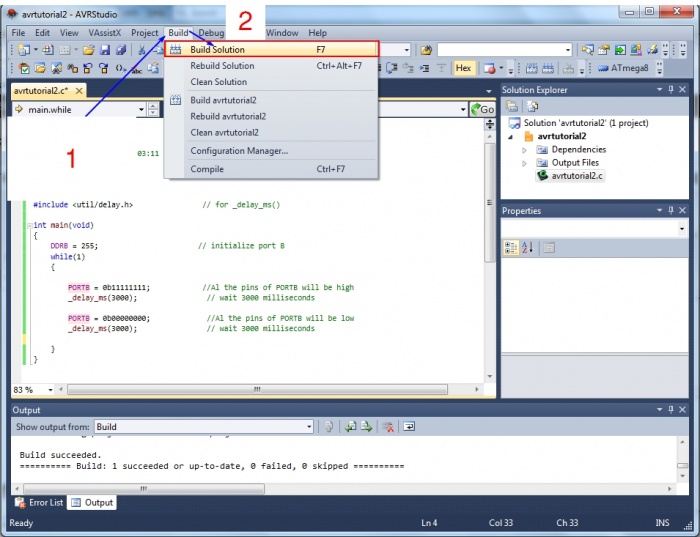
Task: Click the editor vertical scrollbar
Action: (x=490, y=202)
